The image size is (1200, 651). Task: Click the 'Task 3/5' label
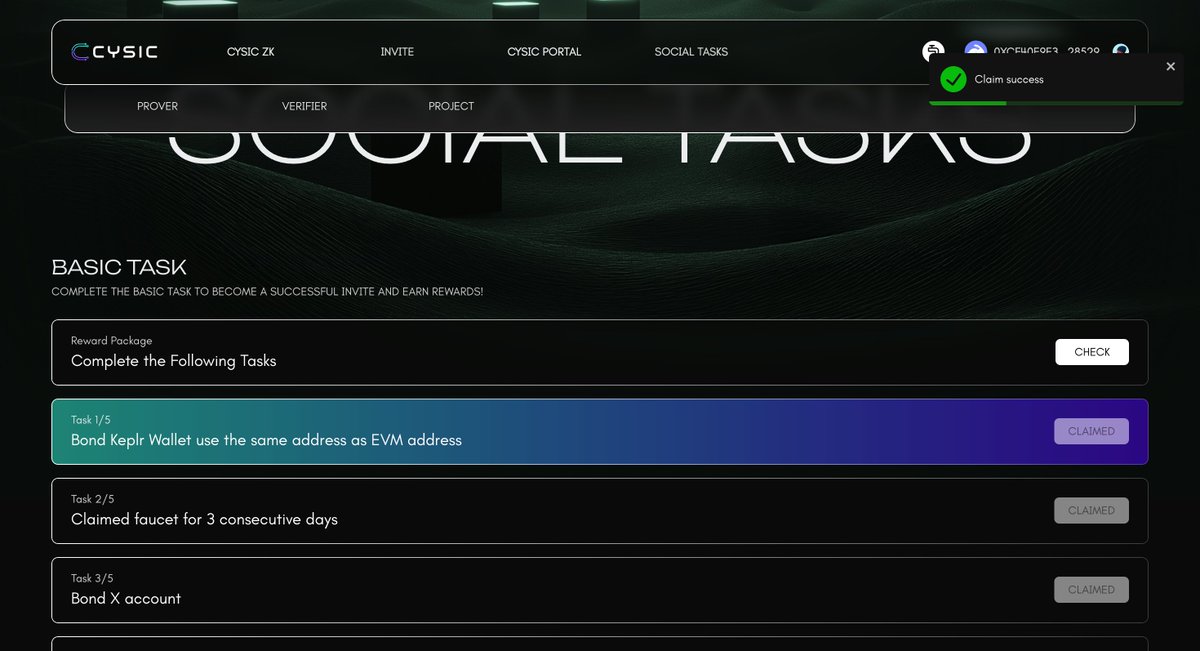pyautogui.click(x=93, y=578)
